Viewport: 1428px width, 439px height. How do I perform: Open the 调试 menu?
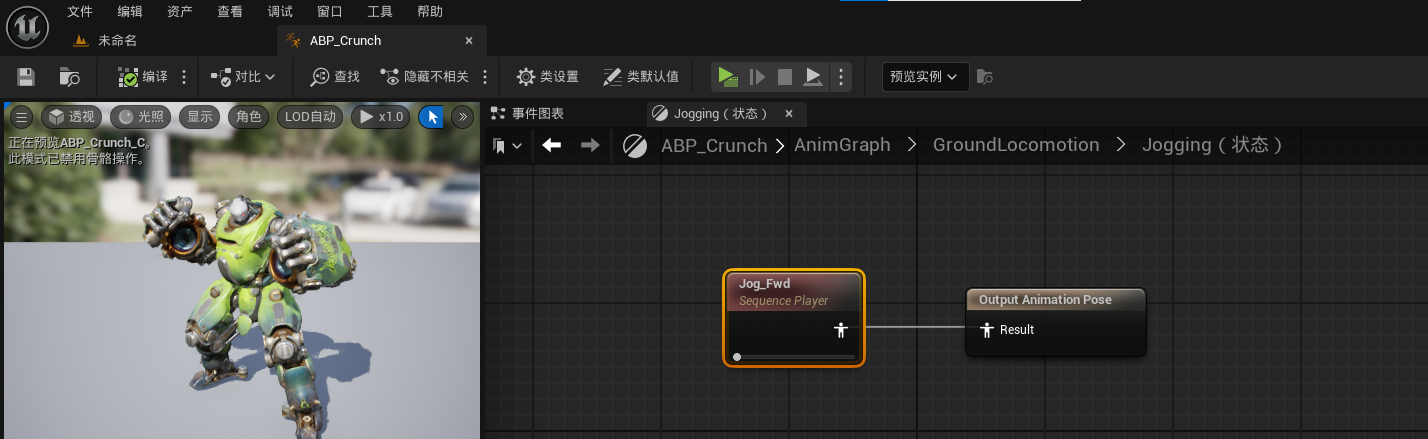coord(280,12)
